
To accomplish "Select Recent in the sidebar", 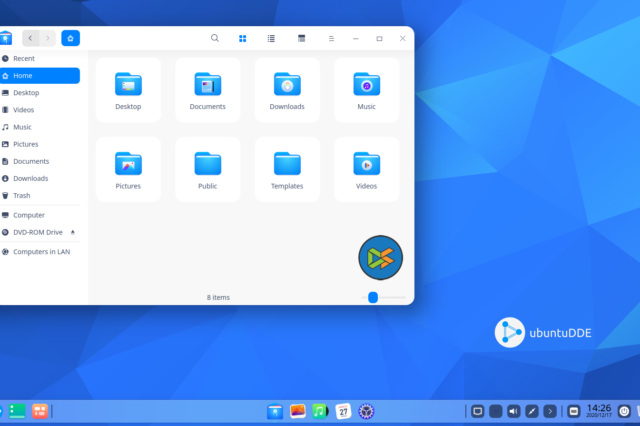I will tap(23, 59).
